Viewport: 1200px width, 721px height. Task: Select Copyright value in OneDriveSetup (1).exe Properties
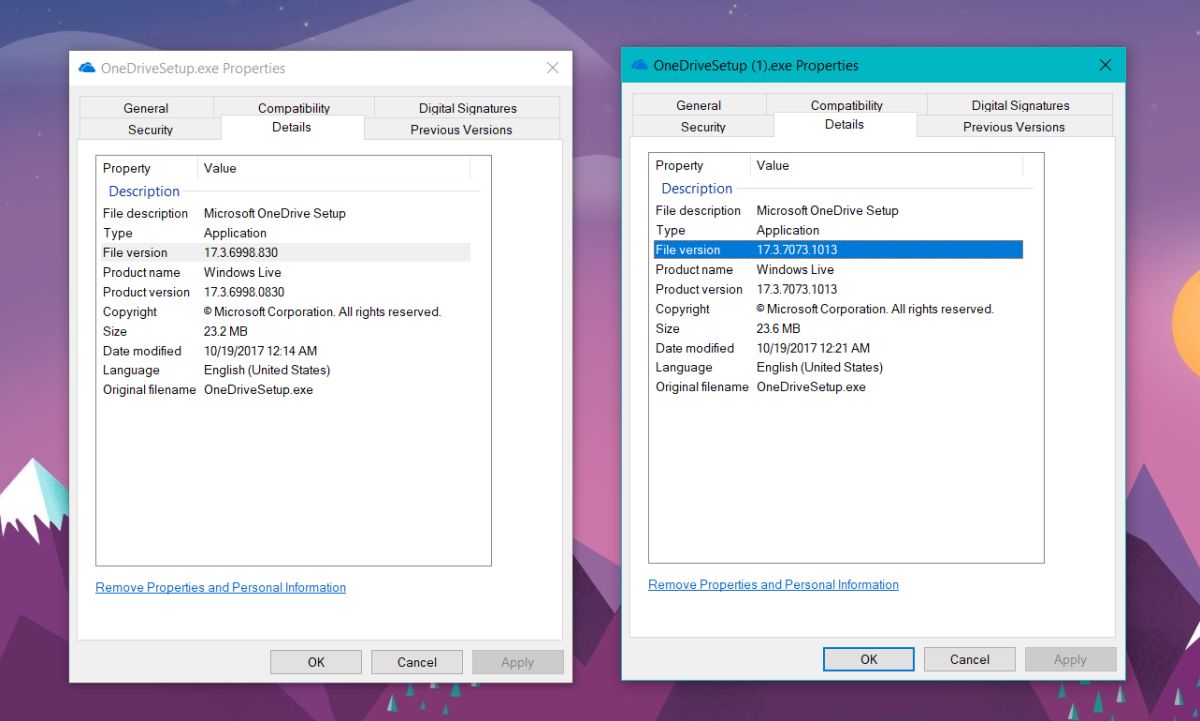point(876,309)
